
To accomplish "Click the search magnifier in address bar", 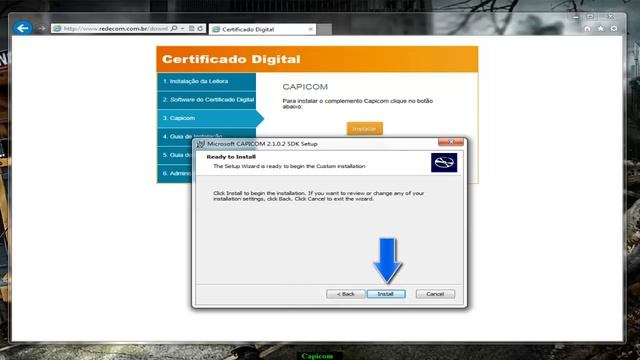I will tap(174, 29).
